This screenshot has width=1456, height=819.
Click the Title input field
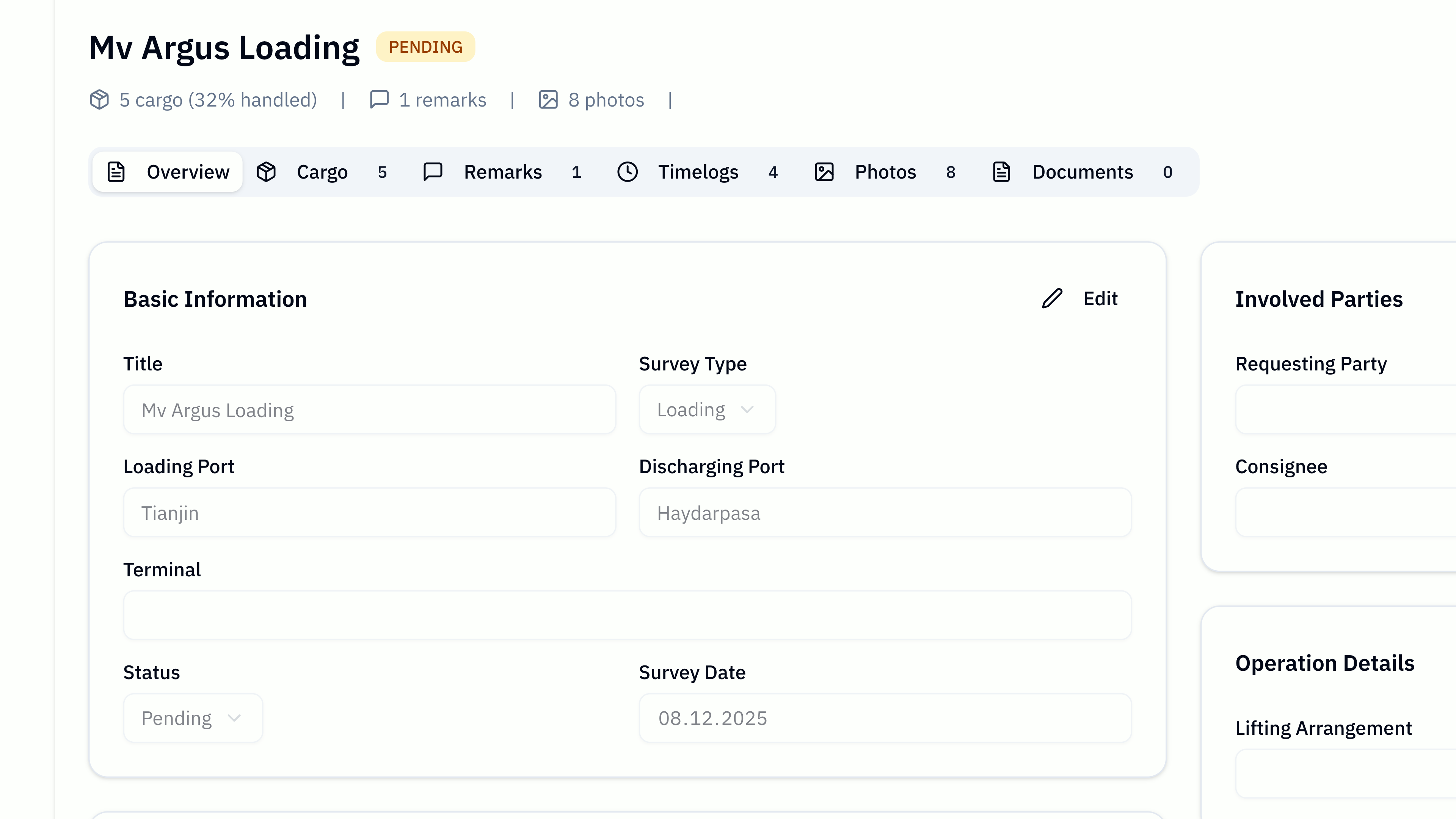pyautogui.click(x=370, y=410)
